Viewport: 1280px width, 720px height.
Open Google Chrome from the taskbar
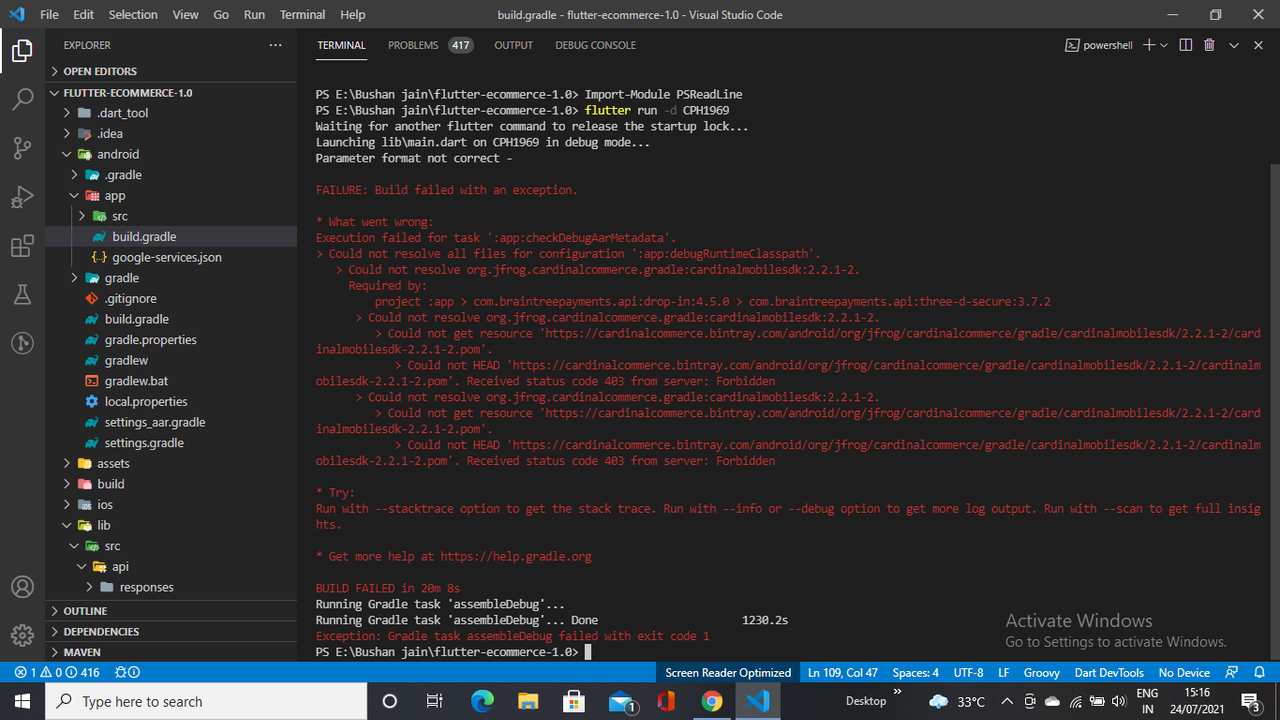point(711,701)
